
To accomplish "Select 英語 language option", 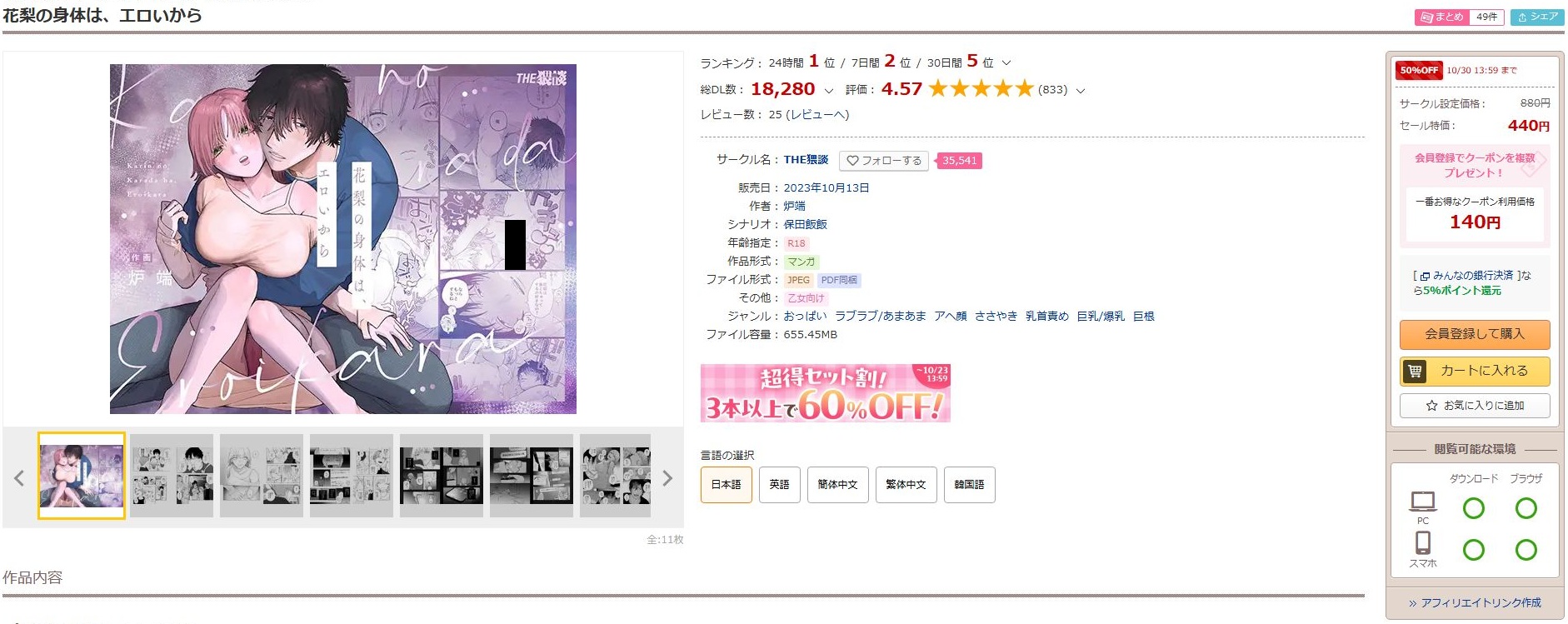I will point(779,485).
